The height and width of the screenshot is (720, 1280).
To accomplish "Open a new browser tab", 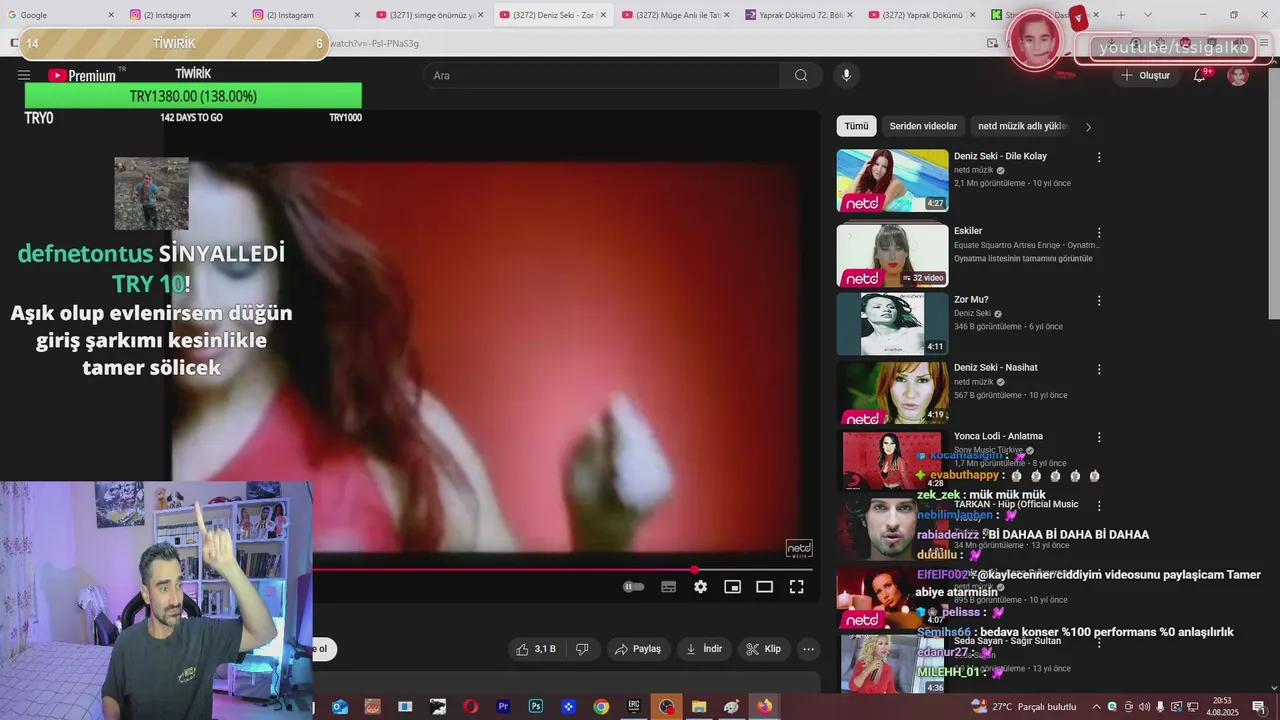I will 1121,15.
